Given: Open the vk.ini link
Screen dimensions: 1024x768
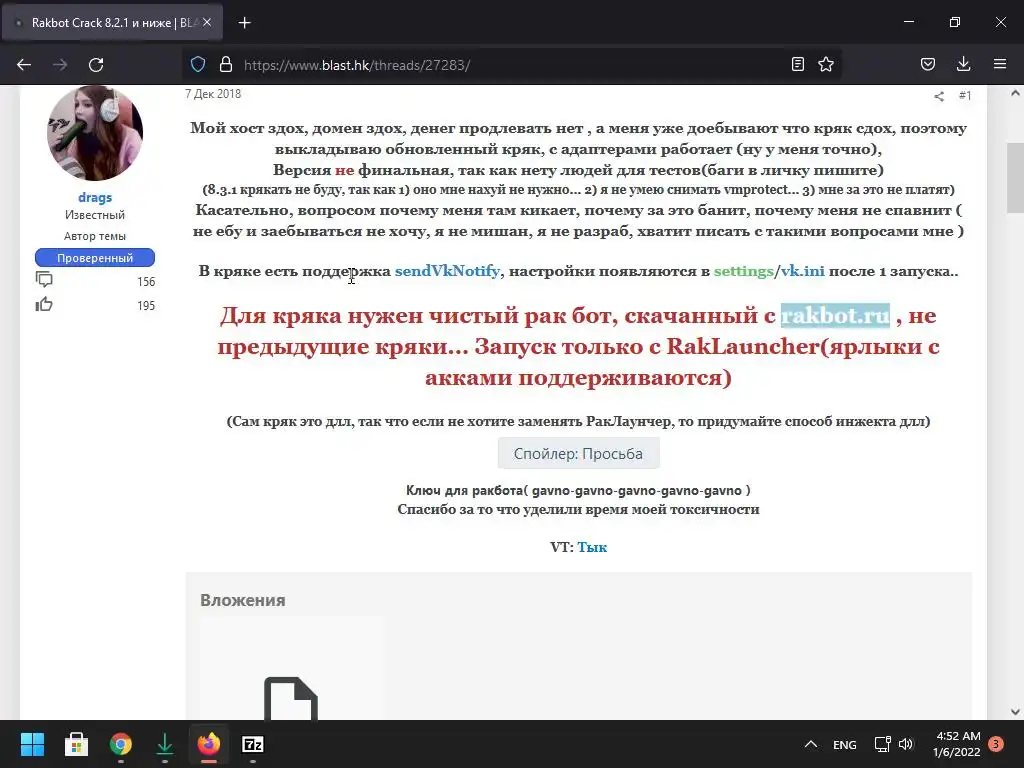Looking at the screenshot, I should (803, 271).
